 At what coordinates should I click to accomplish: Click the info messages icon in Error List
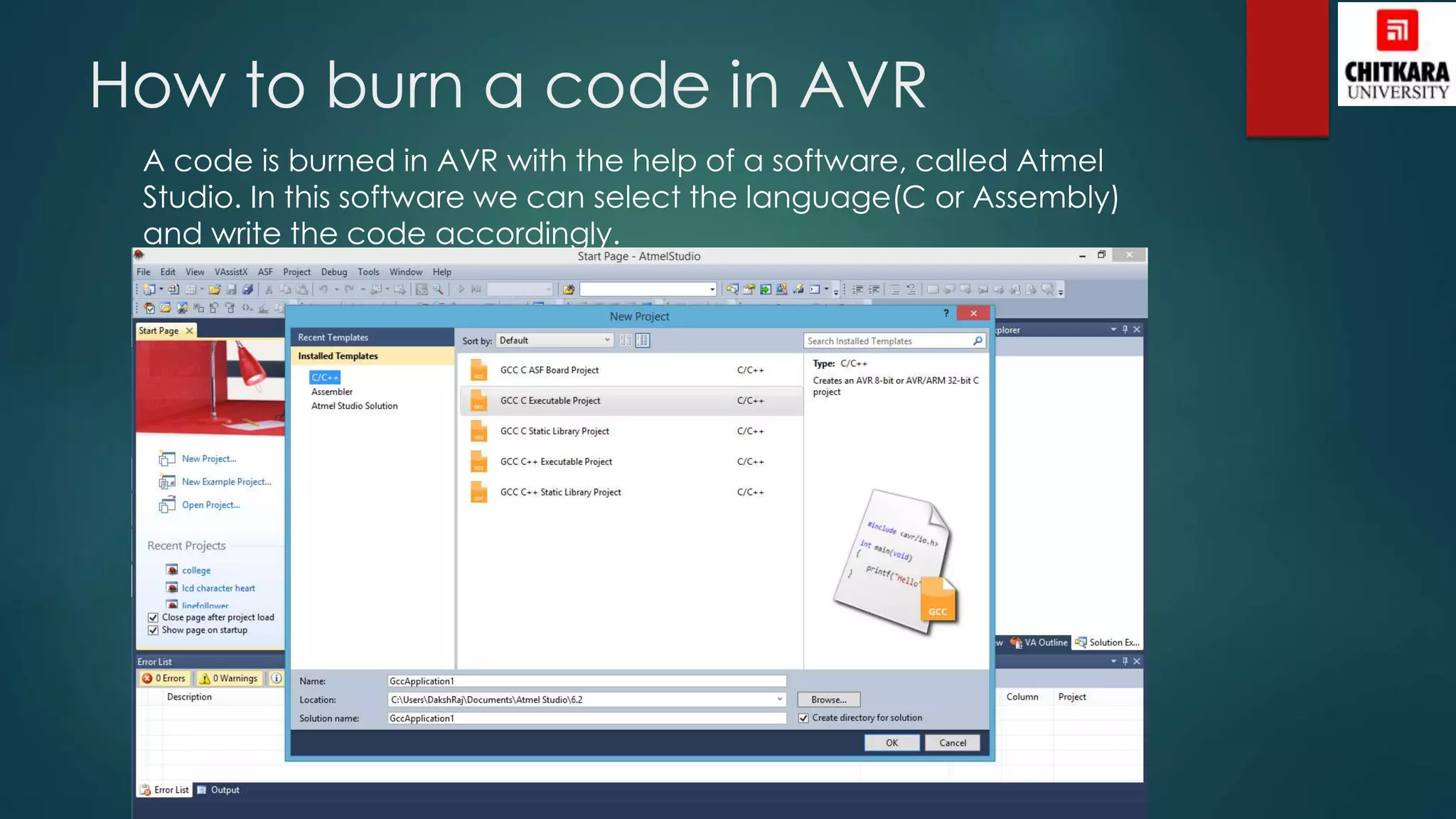277,678
